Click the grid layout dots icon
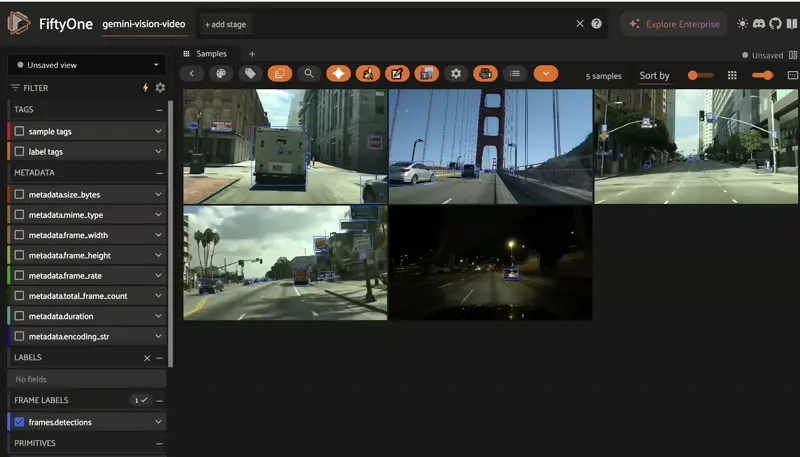800x457 pixels. click(732, 75)
